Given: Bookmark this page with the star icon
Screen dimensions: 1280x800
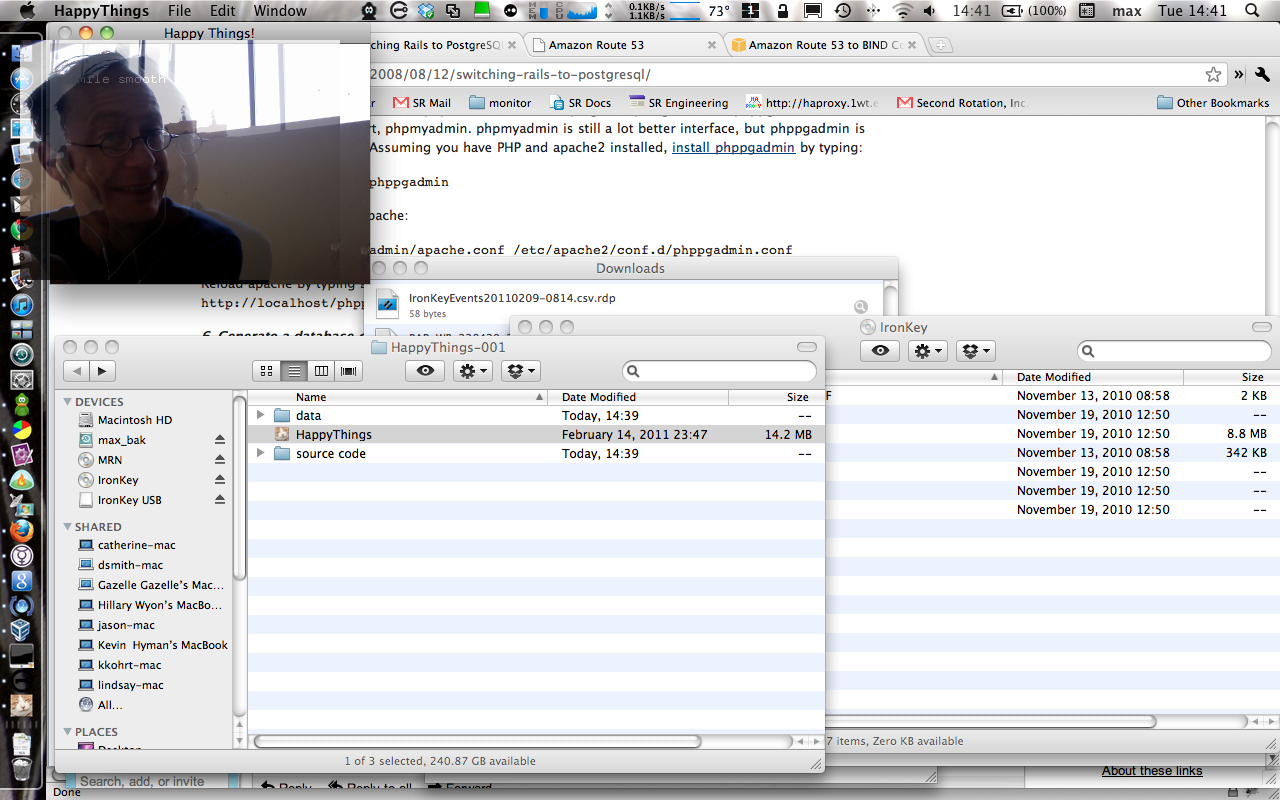Looking at the screenshot, I should click(1213, 74).
